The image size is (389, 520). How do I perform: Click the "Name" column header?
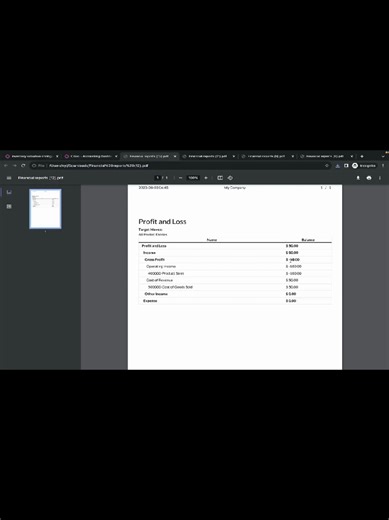[212, 240]
